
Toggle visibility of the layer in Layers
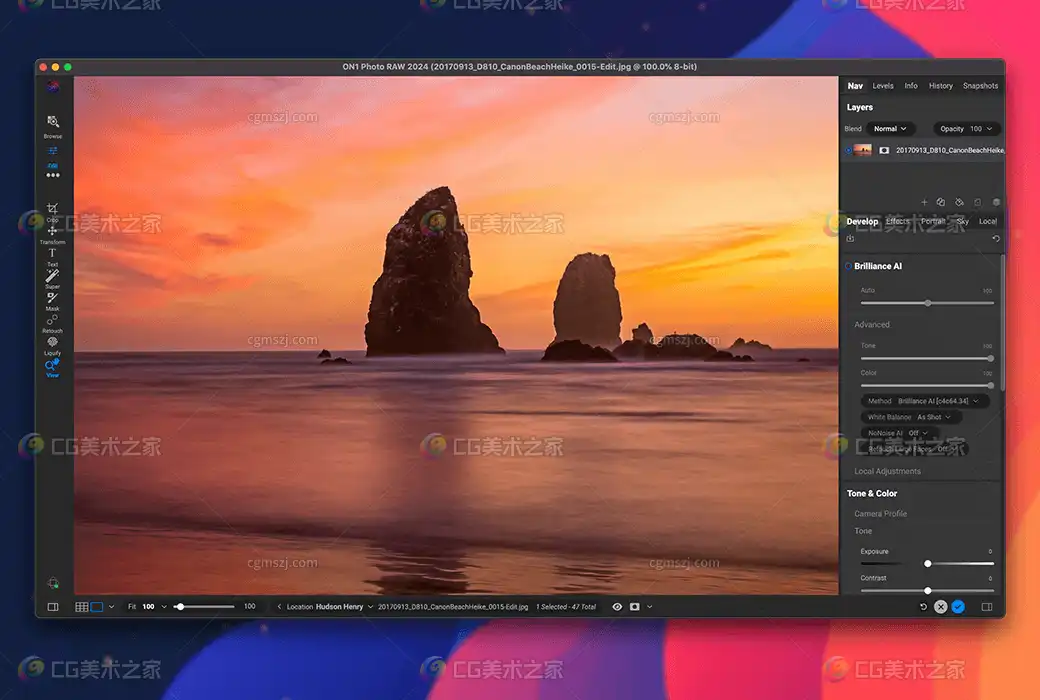point(848,150)
